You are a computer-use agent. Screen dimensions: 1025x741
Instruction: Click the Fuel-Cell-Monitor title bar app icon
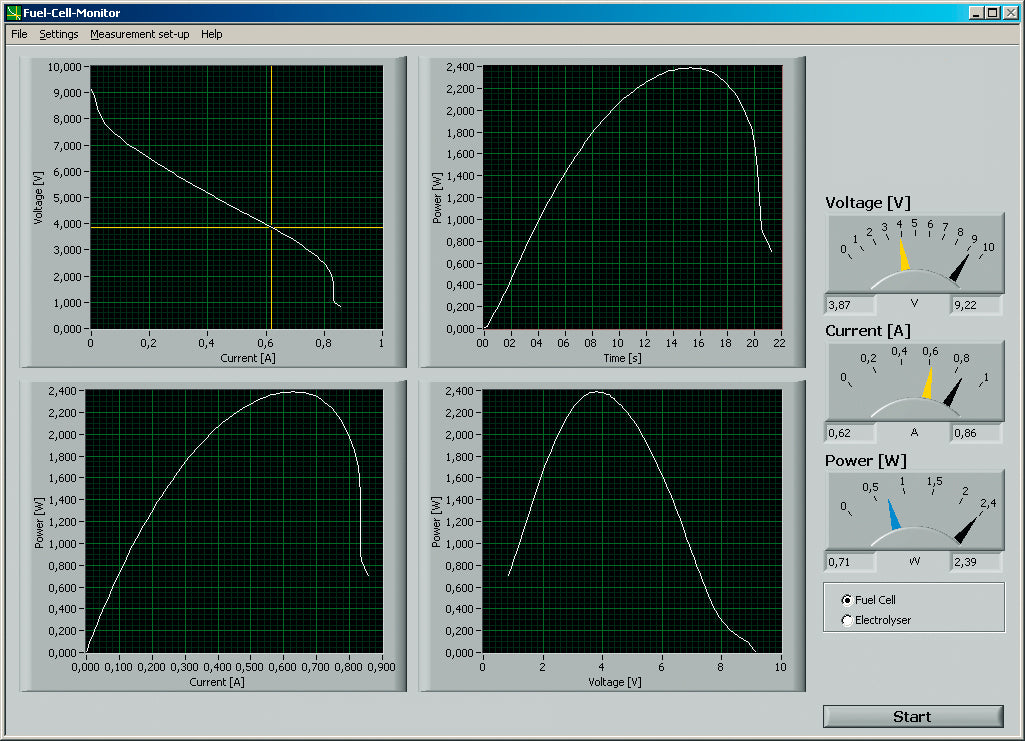click(14, 12)
